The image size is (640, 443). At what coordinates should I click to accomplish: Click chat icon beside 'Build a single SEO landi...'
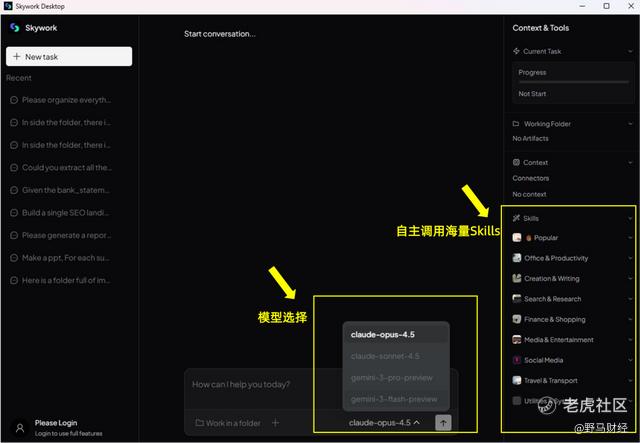click(x=14, y=213)
